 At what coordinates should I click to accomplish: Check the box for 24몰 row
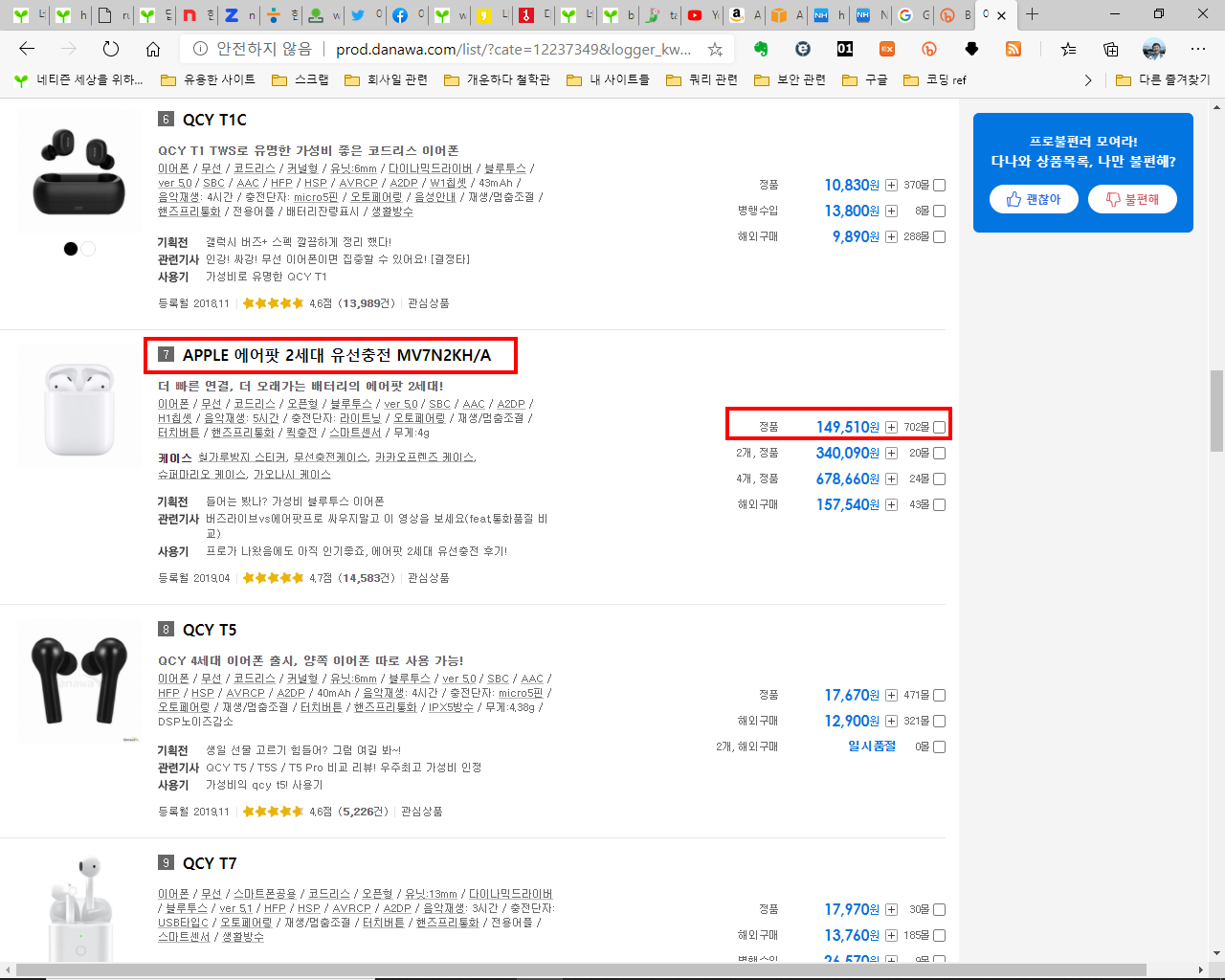pyautogui.click(x=939, y=479)
